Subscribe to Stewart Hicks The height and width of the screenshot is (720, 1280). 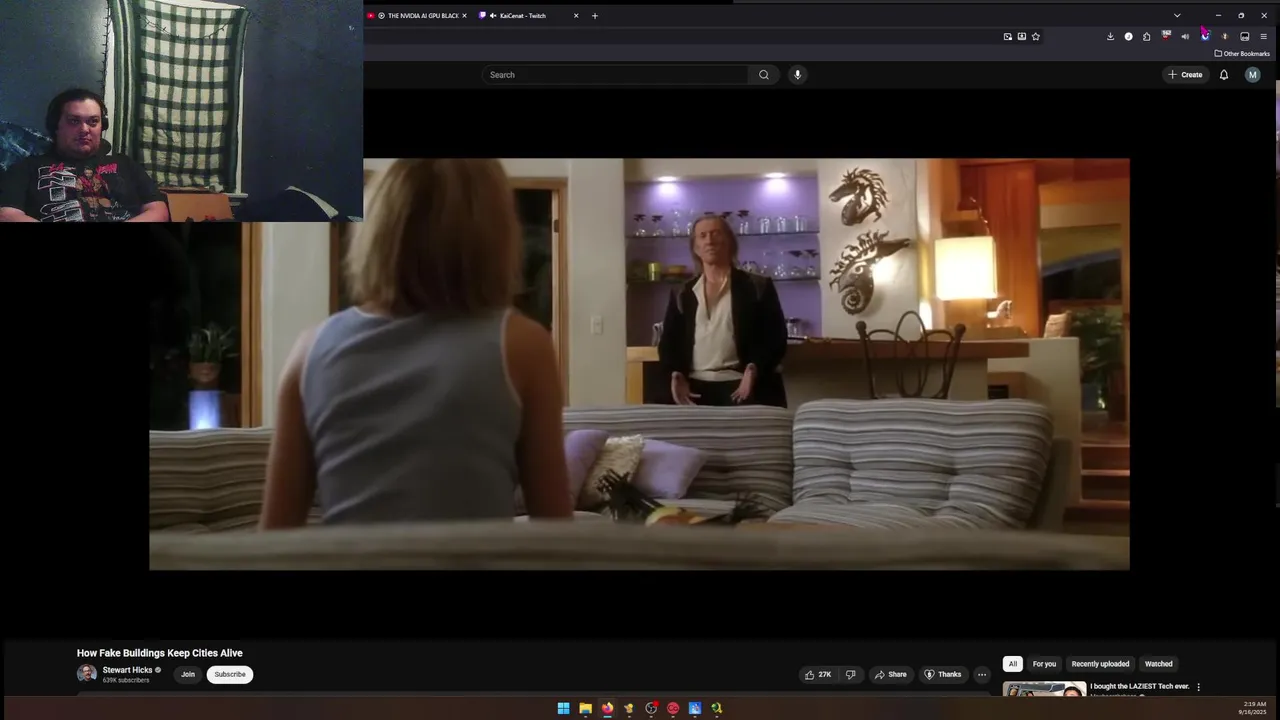[x=229, y=674]
